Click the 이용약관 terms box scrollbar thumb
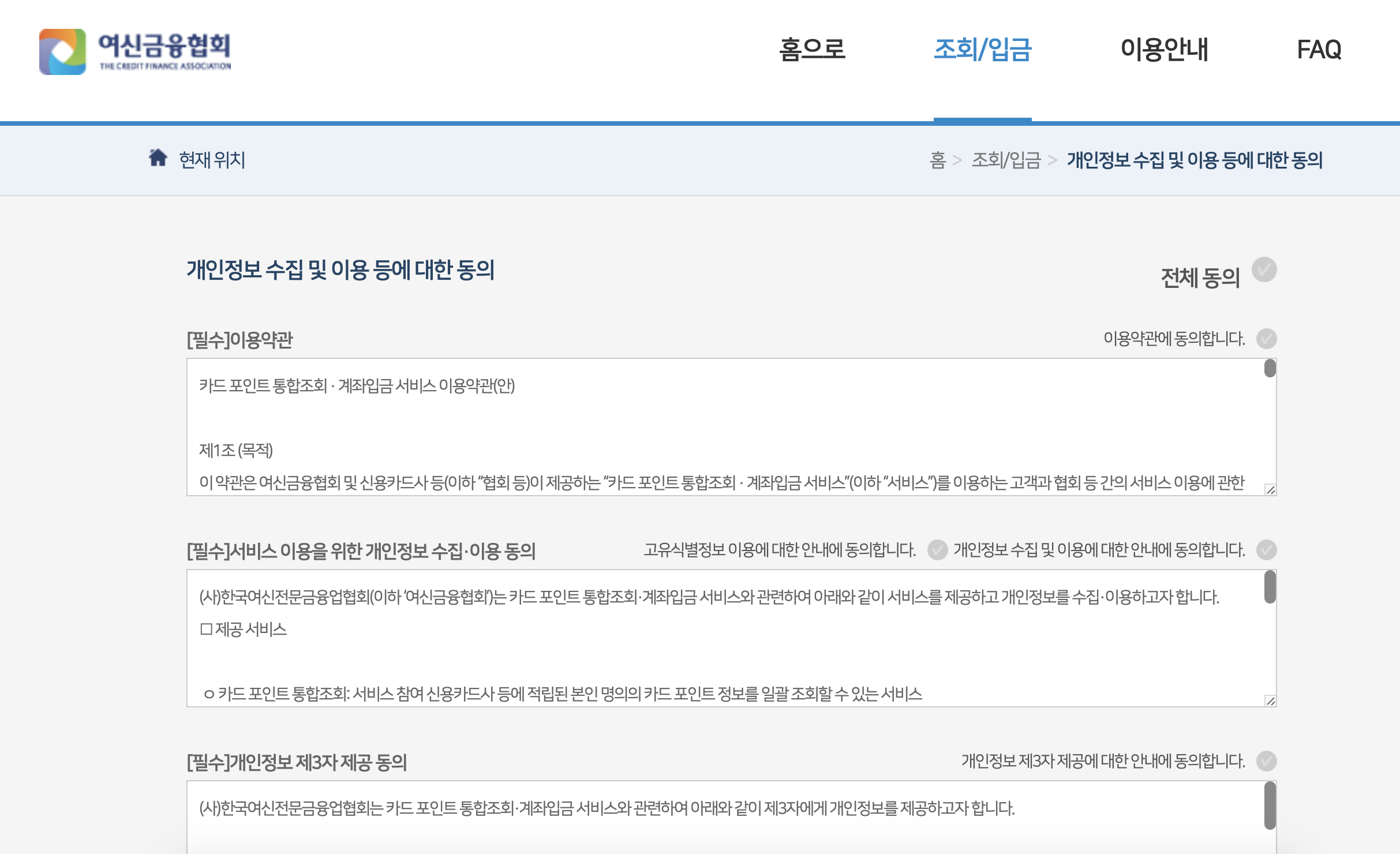 1270,368
